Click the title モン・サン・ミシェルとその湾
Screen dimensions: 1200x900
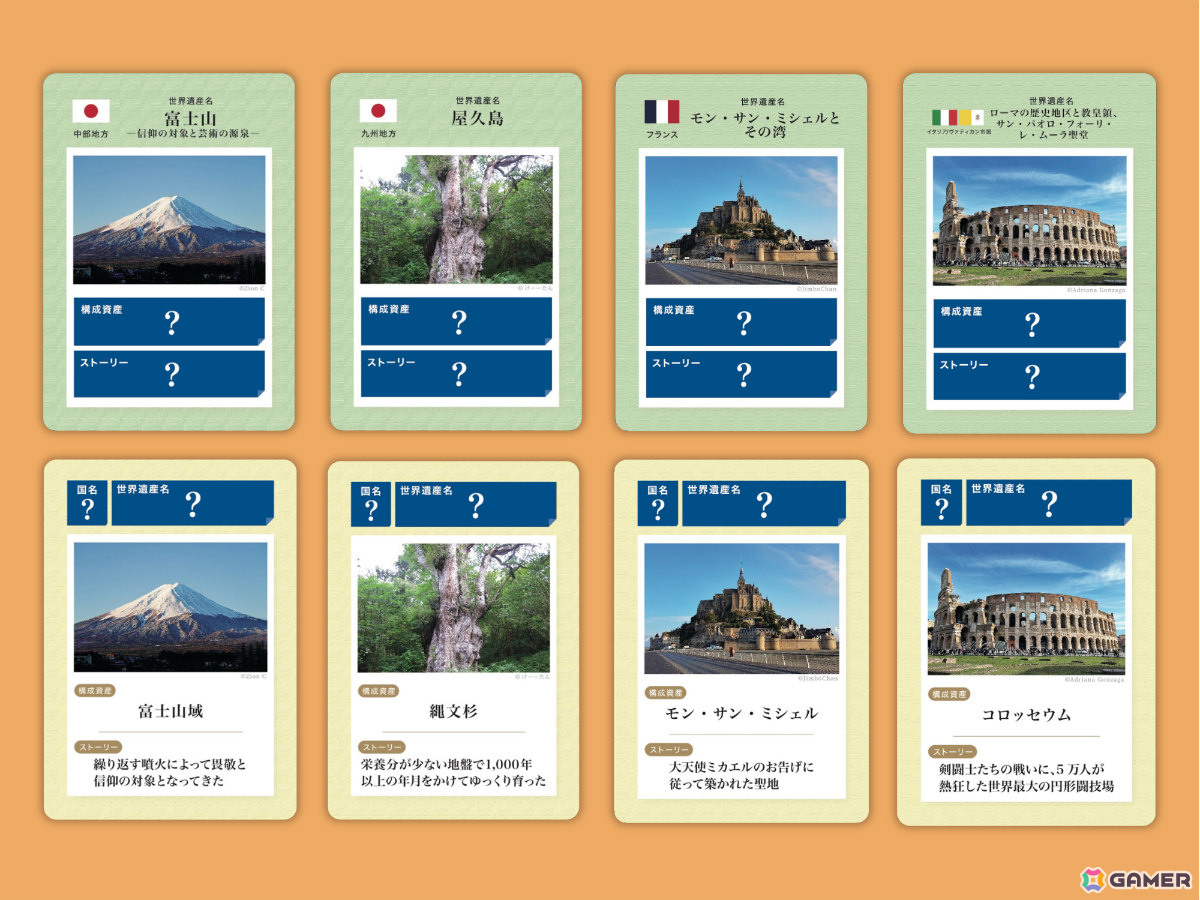765,125
